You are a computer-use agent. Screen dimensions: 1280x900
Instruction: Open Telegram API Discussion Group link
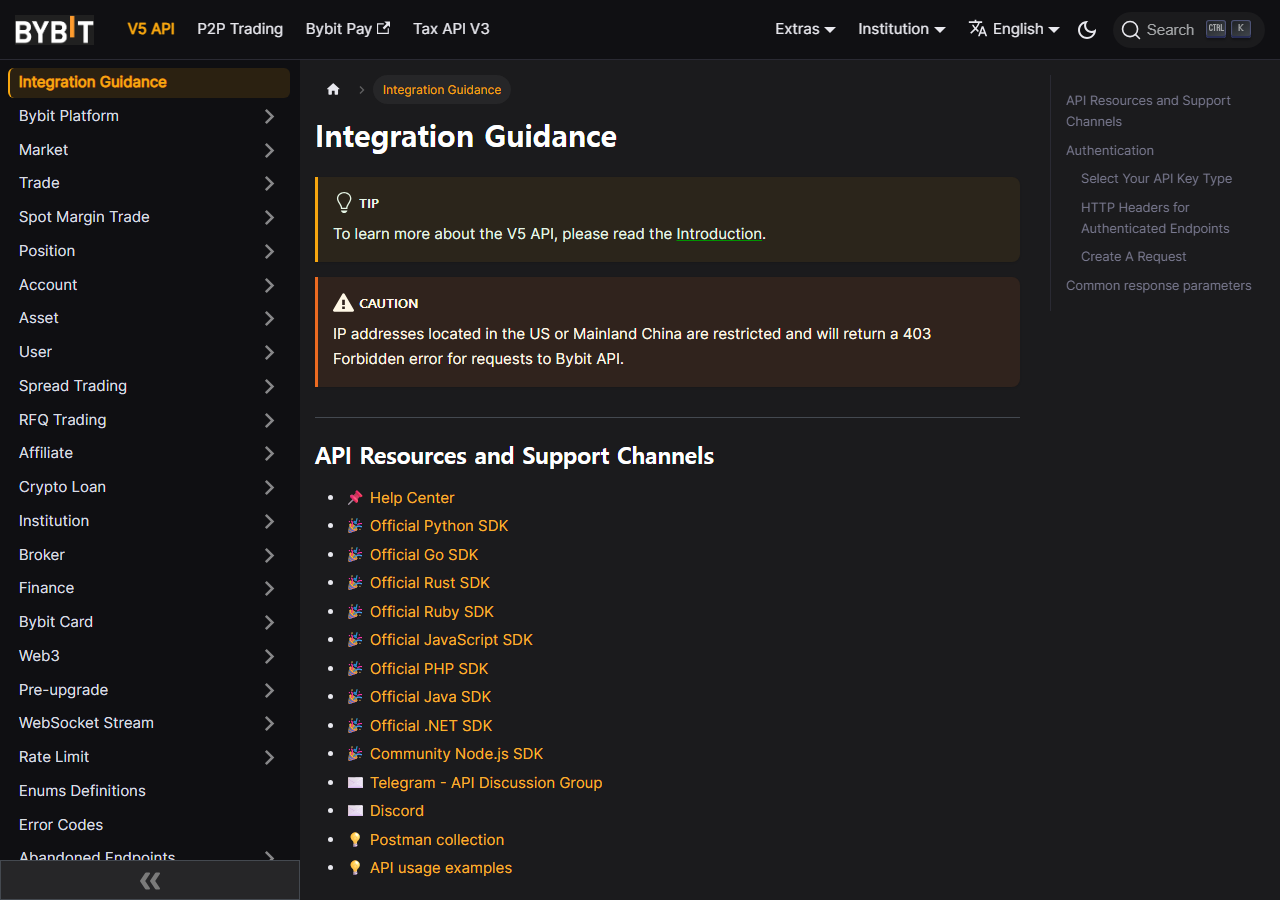click(486, 783)
